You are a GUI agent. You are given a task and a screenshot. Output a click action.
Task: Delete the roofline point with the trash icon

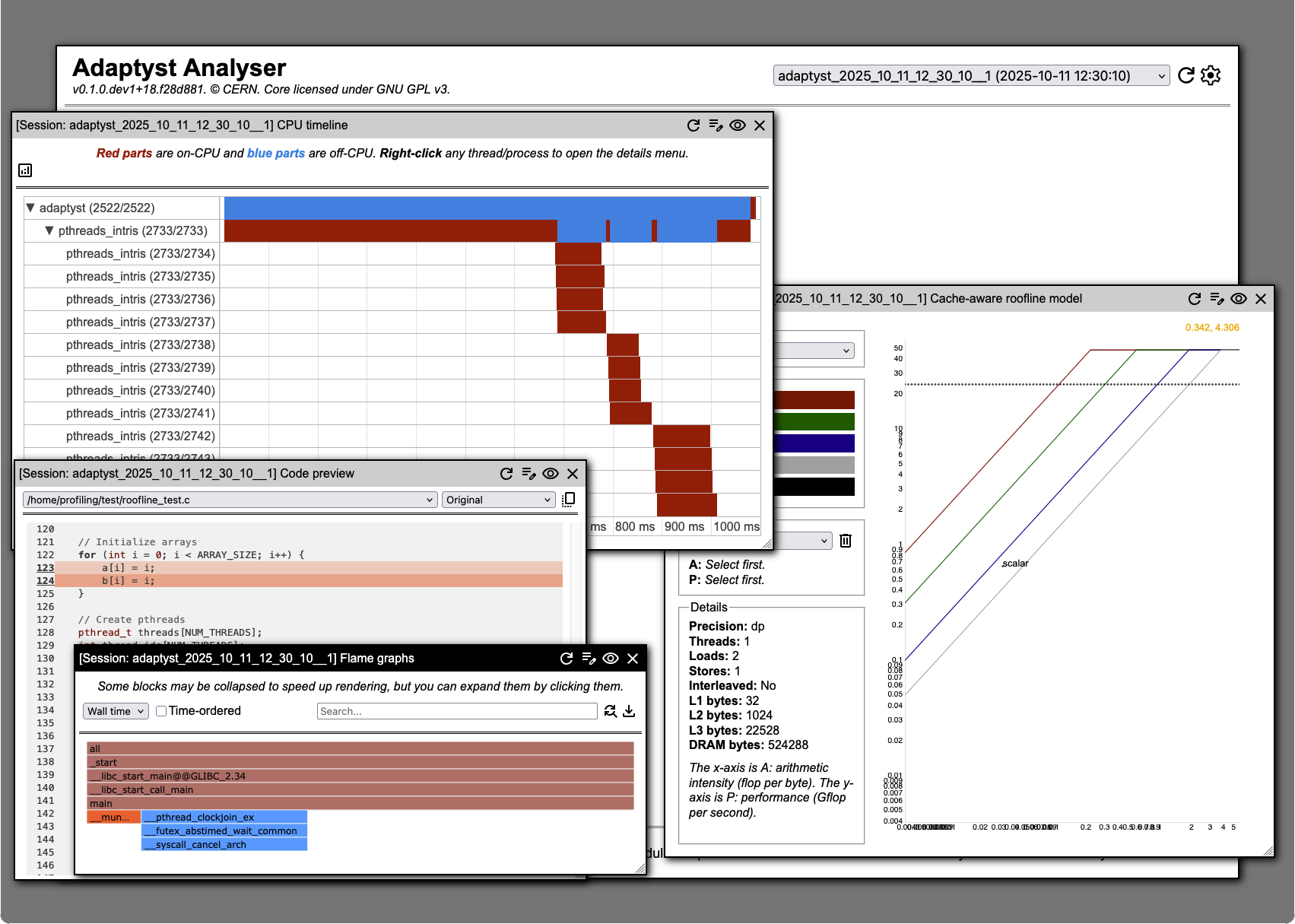pyautogui.click(x=846, y=541)
